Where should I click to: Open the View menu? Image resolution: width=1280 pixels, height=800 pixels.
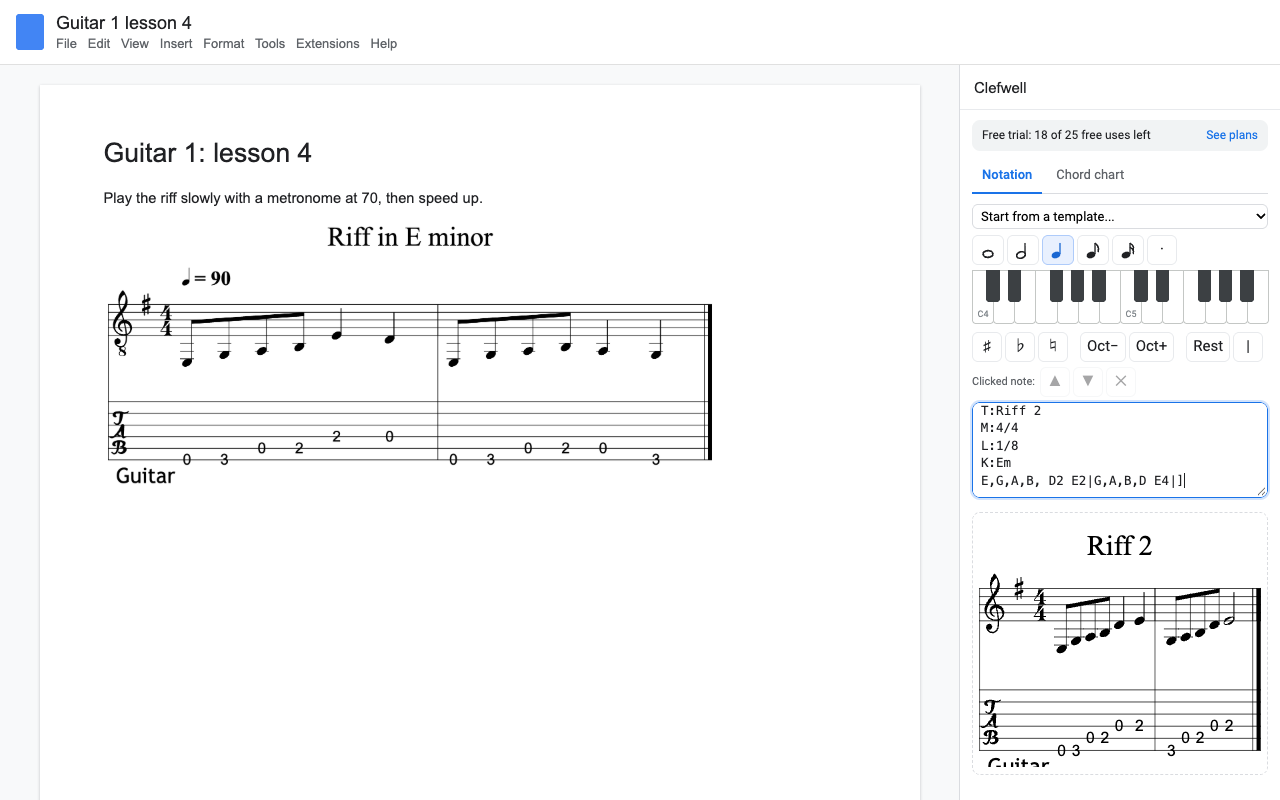click(135, 43)
